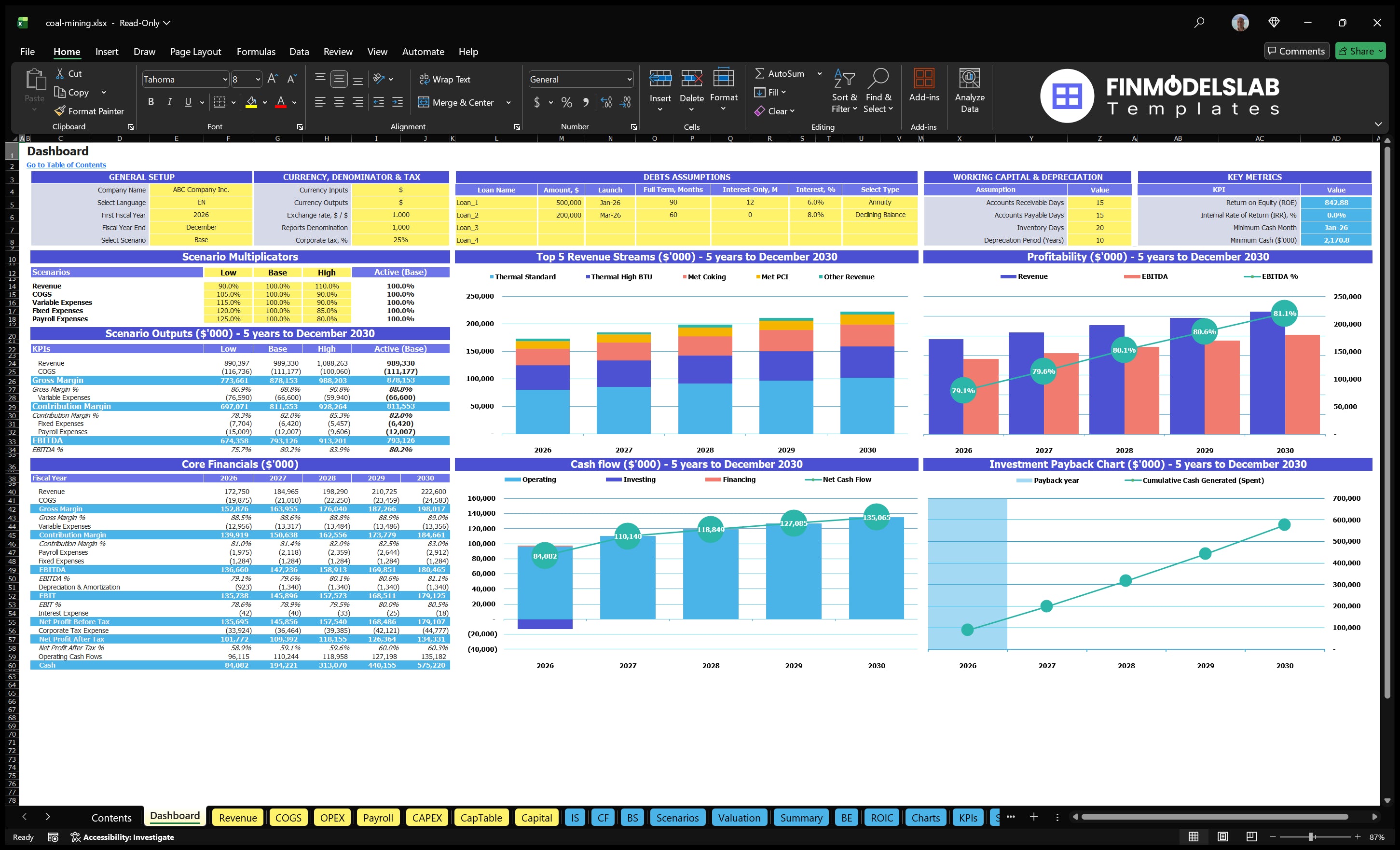Click the Merge & Center icon
The image size is (1400, 850).
click(x=424, y=102)
